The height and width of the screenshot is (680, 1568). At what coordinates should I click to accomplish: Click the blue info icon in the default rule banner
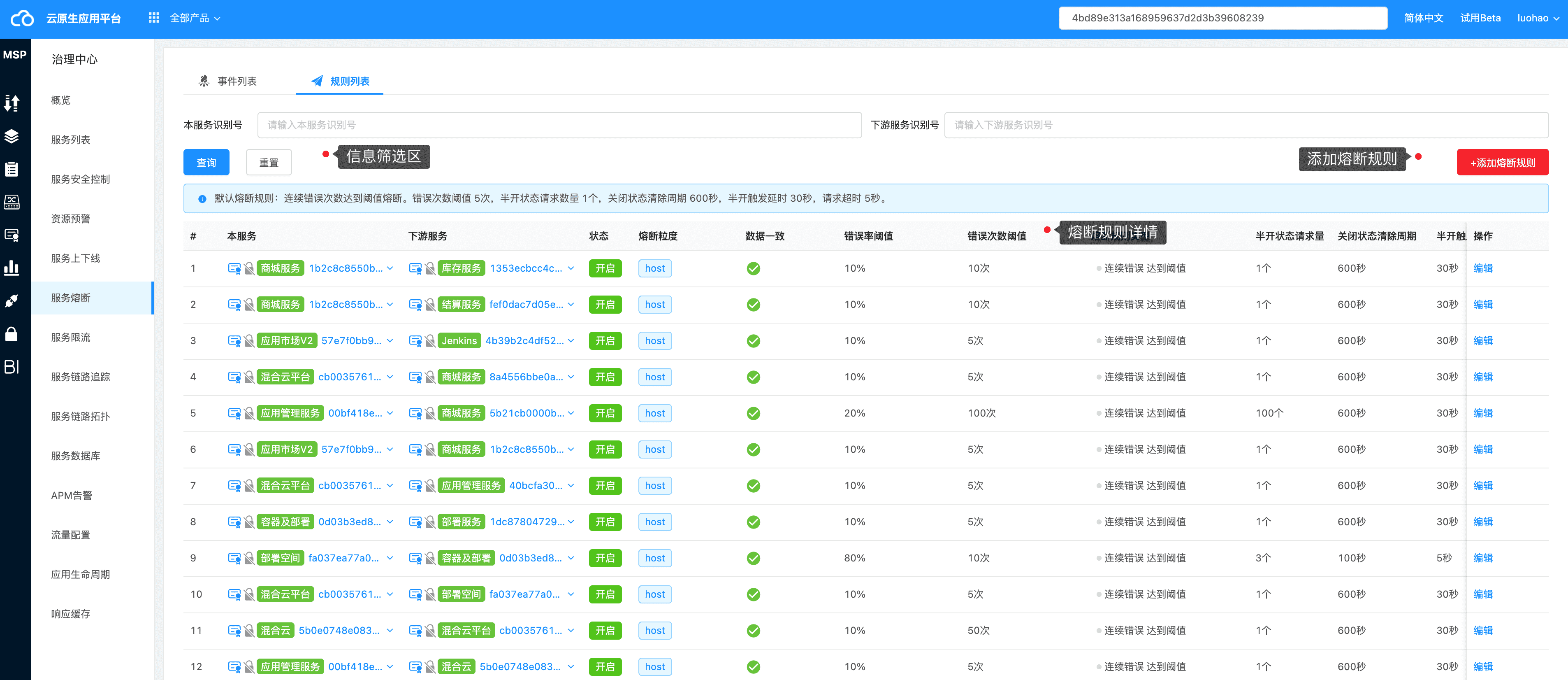(x=202, y=199)
